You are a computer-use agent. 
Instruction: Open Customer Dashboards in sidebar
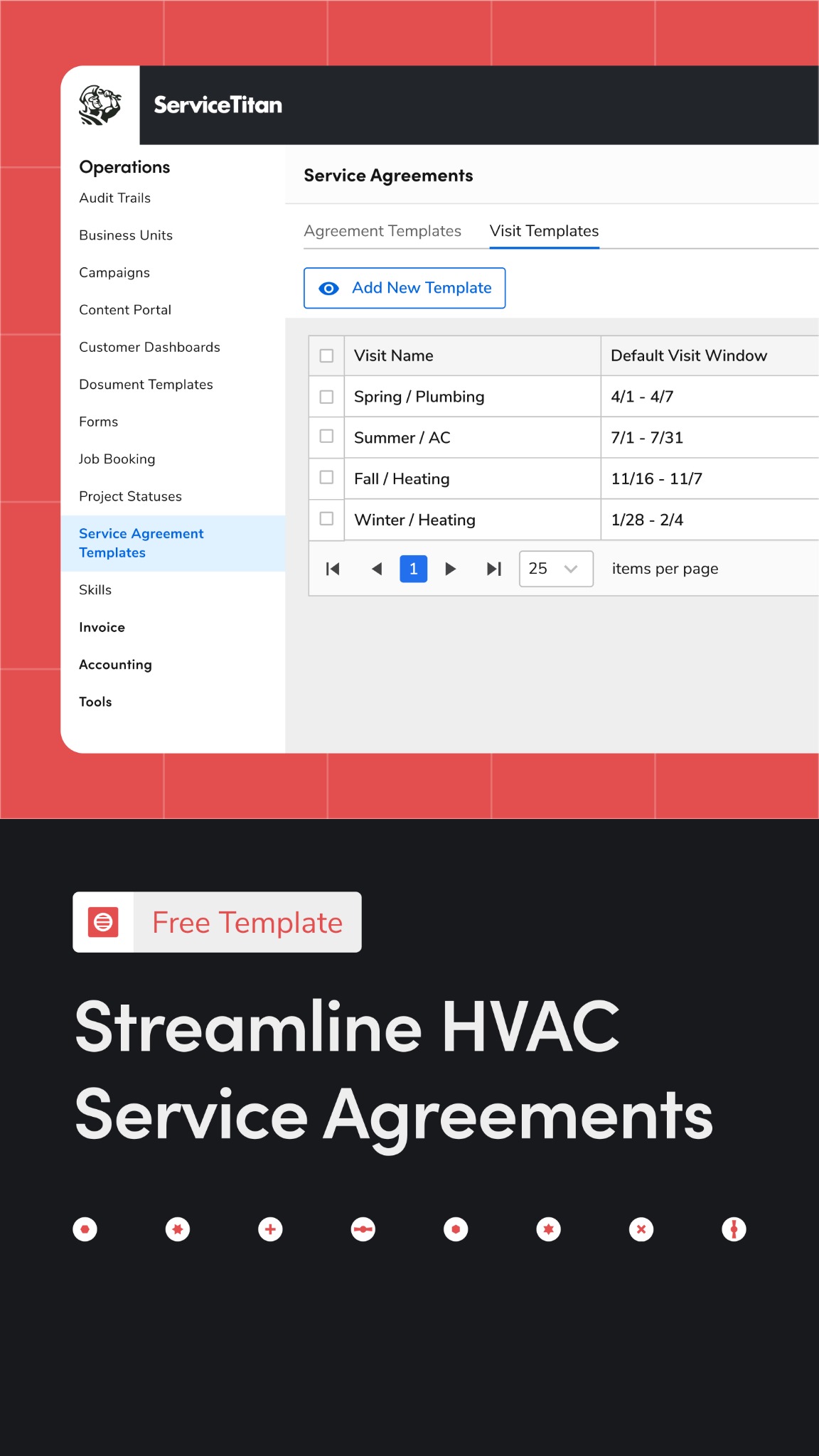[149, 347]
